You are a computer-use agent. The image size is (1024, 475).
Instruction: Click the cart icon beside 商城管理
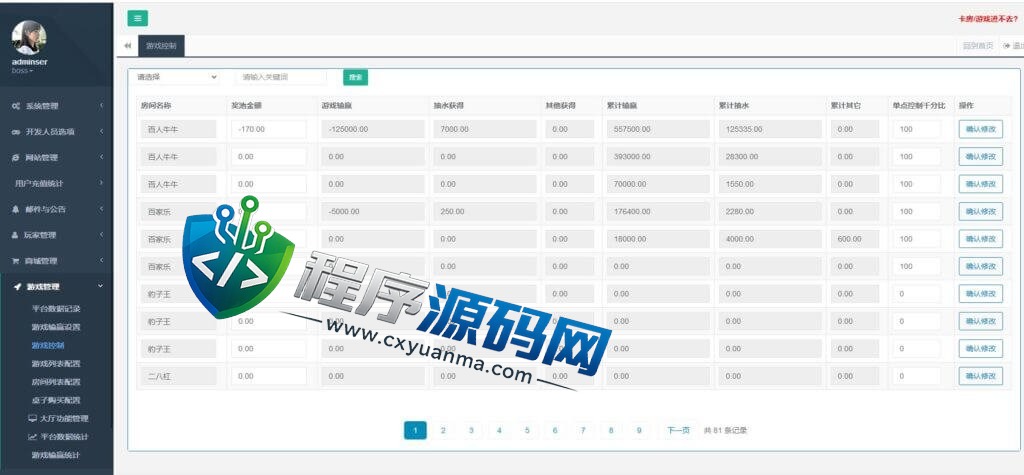16,261
